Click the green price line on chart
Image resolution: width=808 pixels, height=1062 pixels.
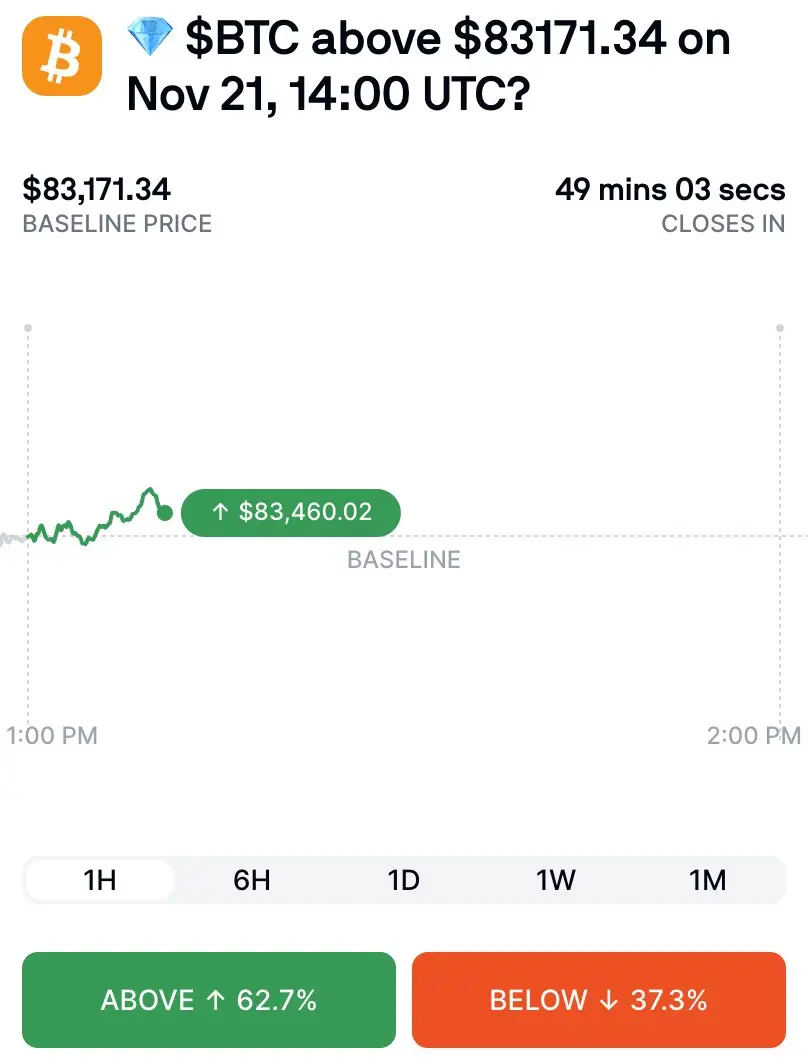point(95,518)
